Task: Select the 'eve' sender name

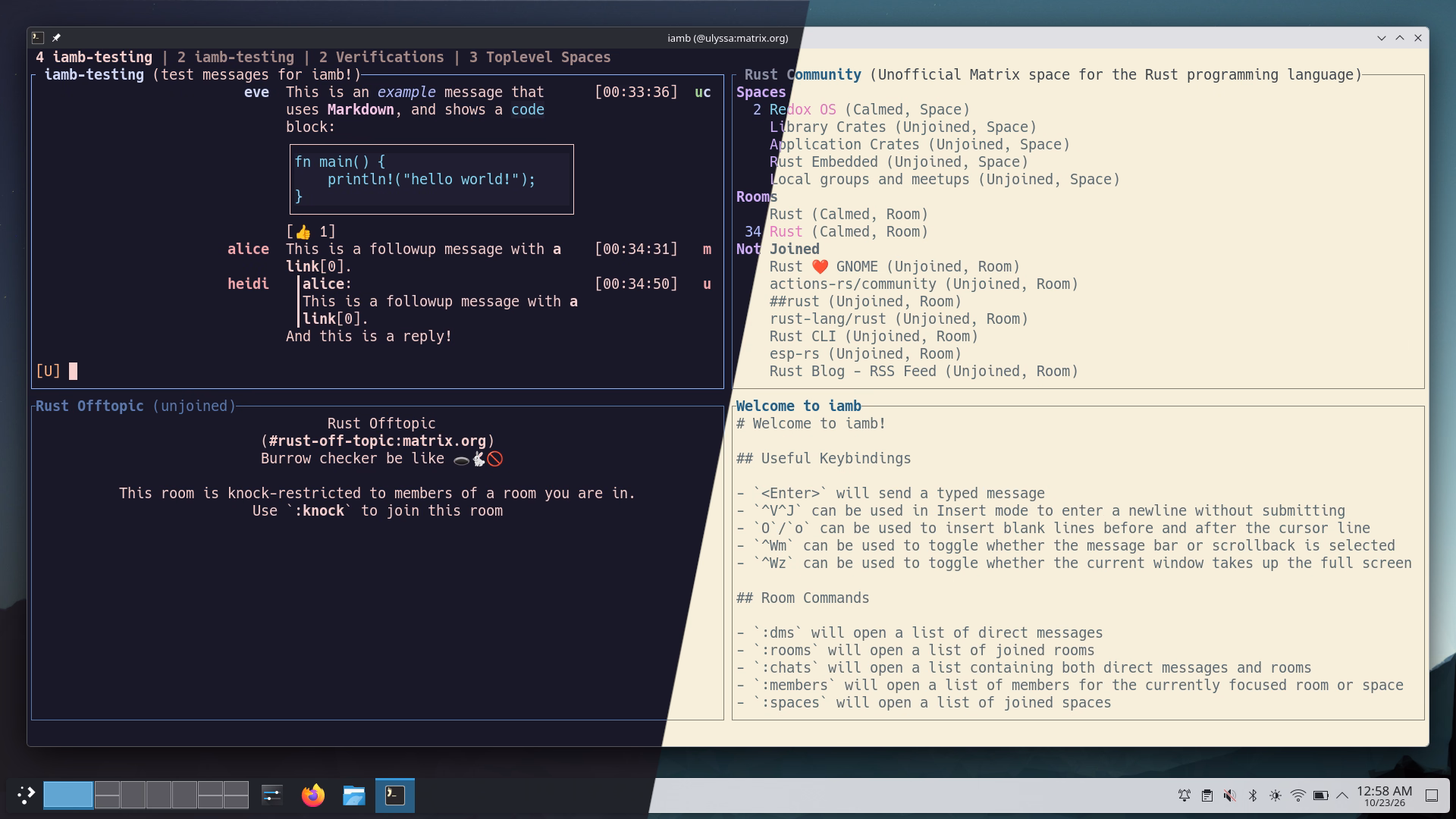Action: (256, 92)
